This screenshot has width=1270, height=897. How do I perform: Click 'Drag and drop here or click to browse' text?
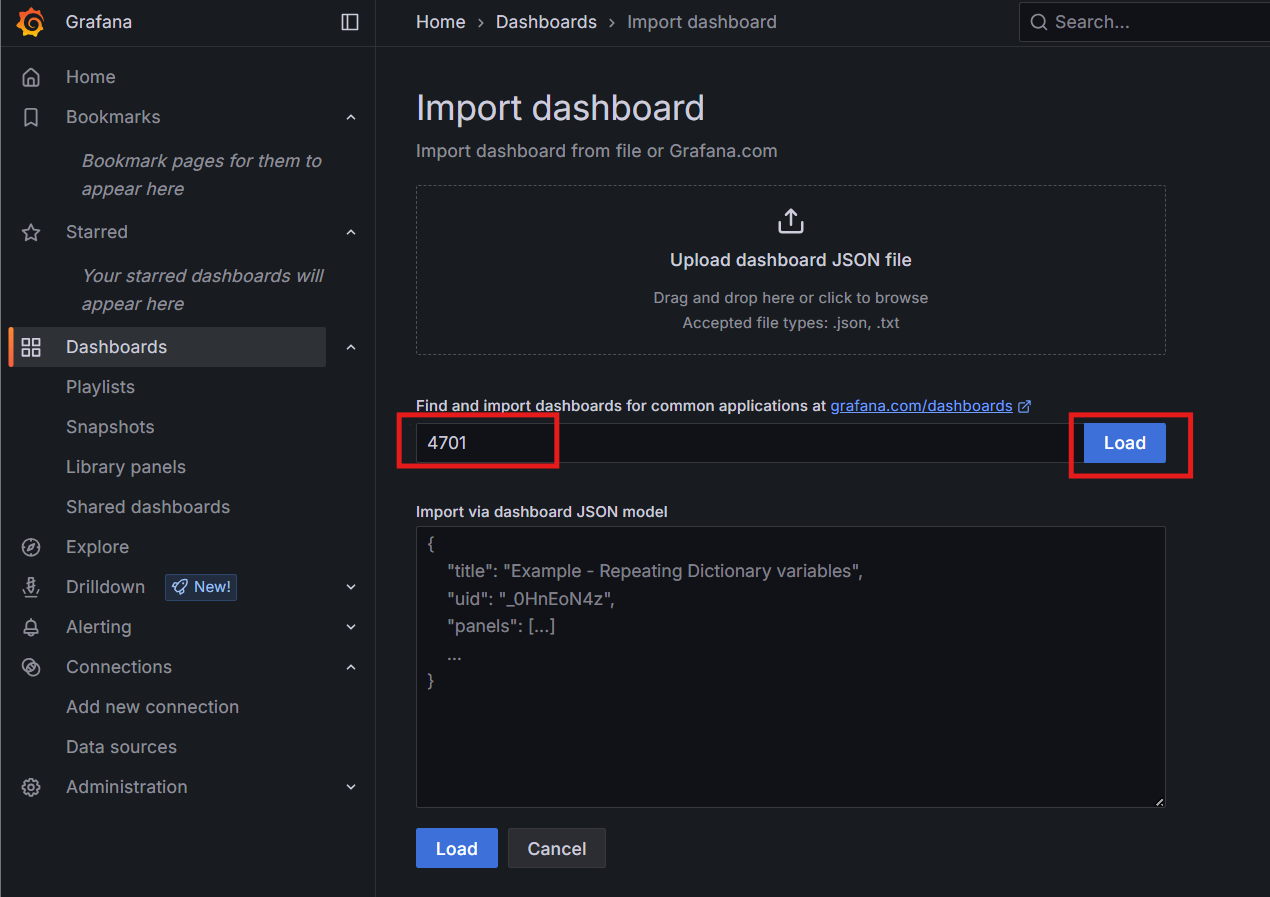pyautogui.click(x=791, y=298)
